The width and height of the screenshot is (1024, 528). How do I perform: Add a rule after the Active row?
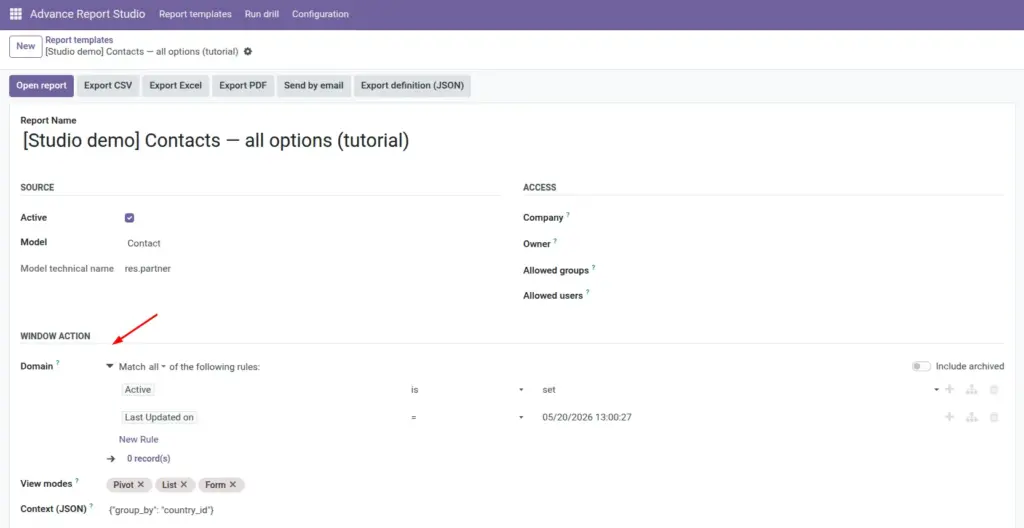pos(950,389)
